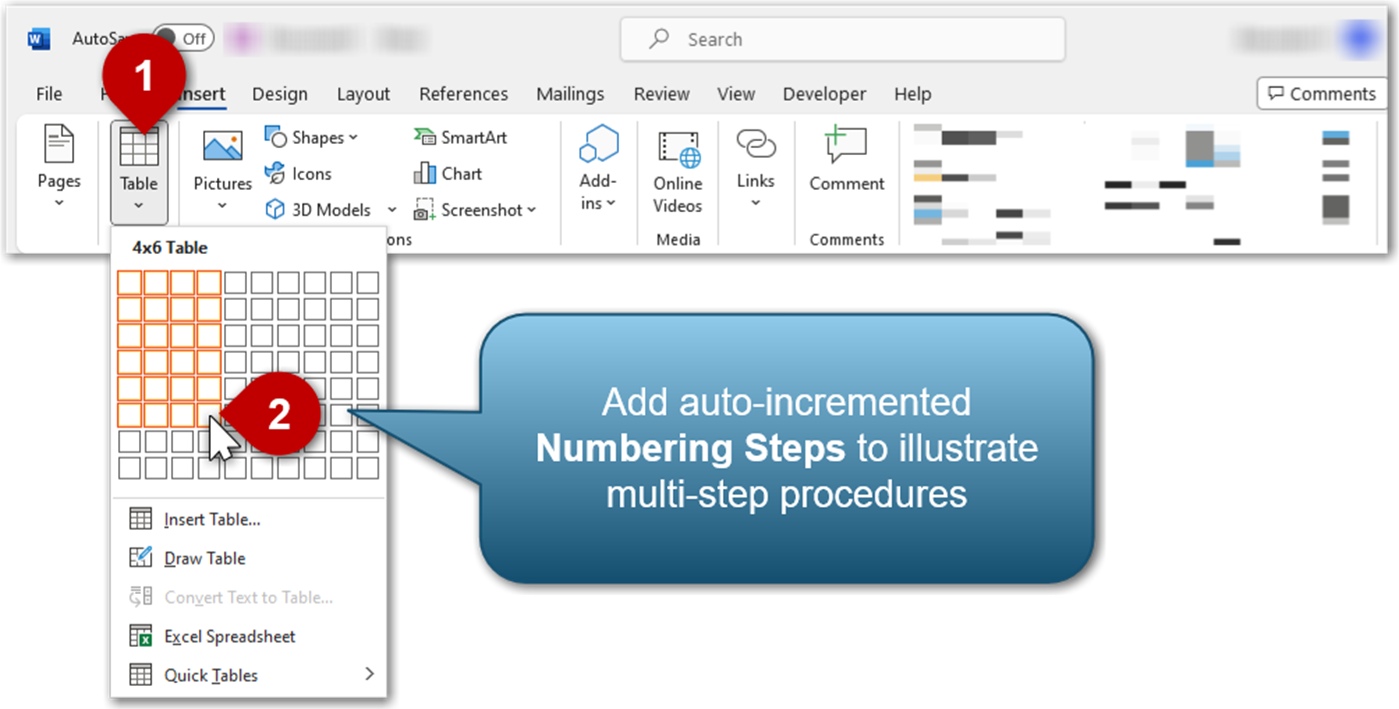Open the Developer ribbon tab
The image size is (1399, 709).
pyautogui.click(x=824, y=93)
